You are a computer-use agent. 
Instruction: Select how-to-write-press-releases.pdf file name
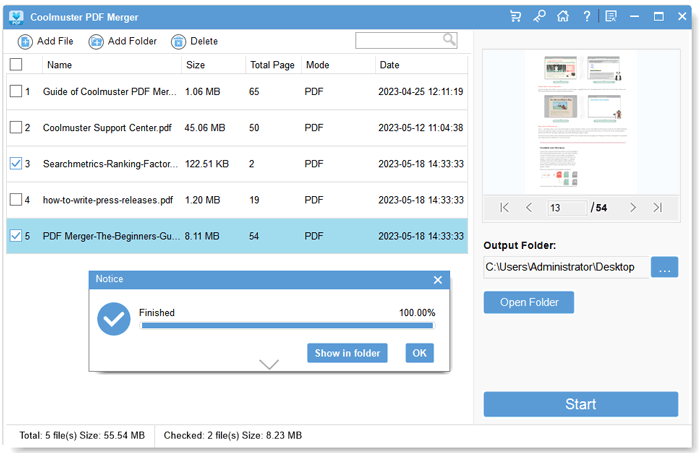[x=108, y=200]
